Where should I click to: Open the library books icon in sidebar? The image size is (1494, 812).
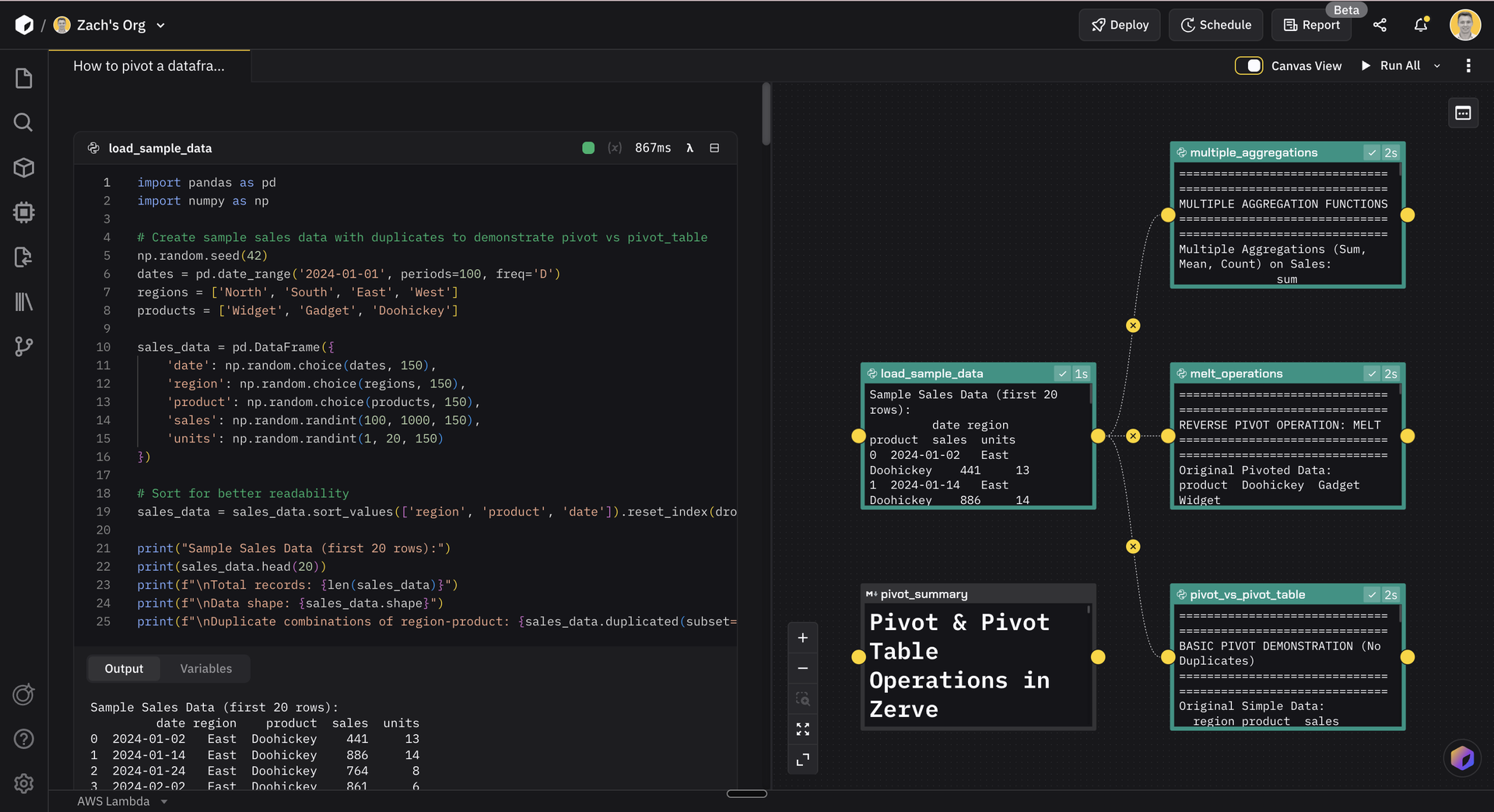tap(24, 302)
